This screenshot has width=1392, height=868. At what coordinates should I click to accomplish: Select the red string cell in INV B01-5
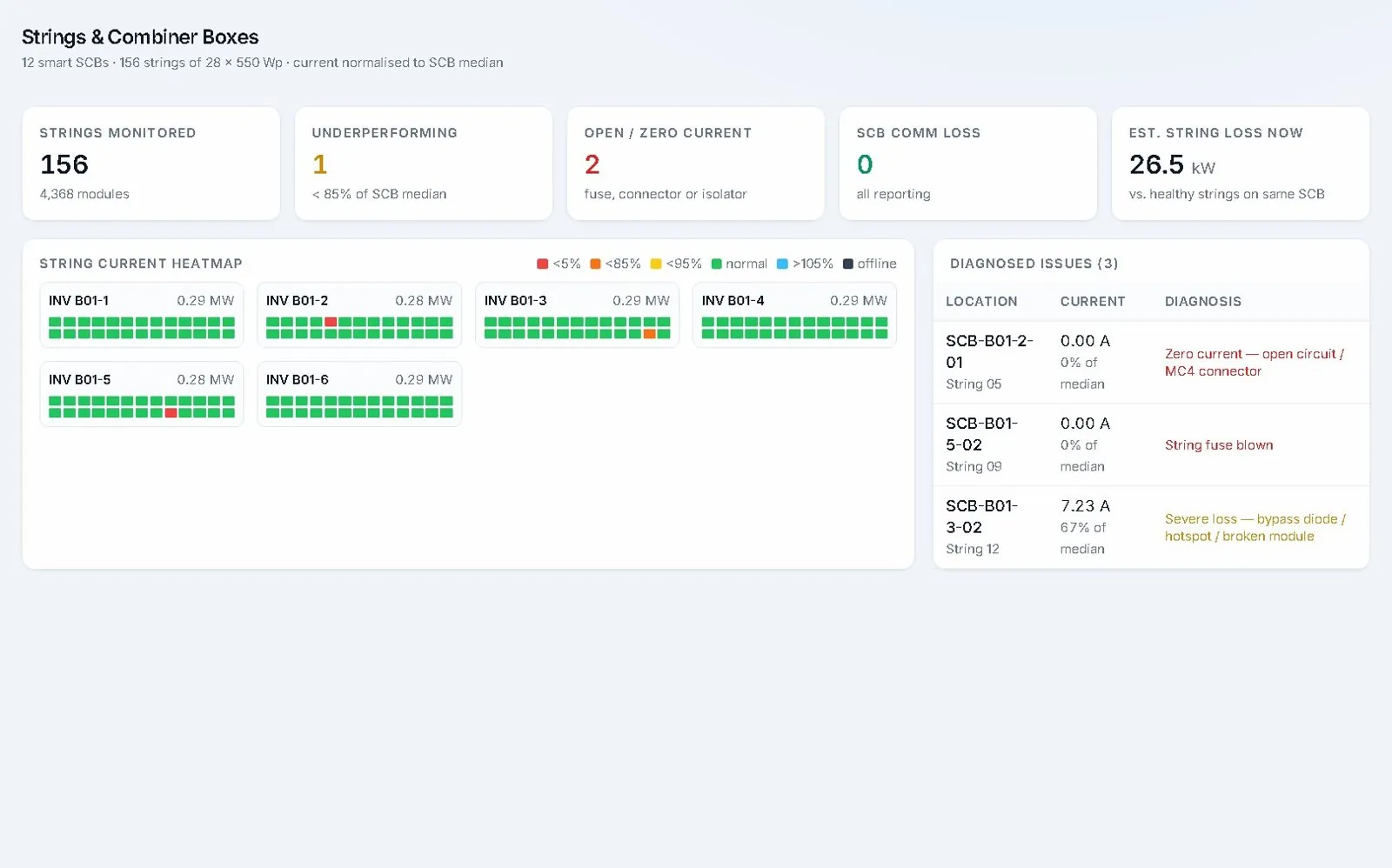pos(171,413)
